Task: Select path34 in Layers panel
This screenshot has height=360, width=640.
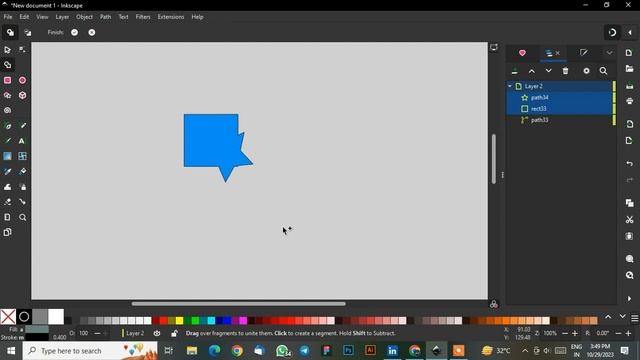Action: [x=560, y=98]
